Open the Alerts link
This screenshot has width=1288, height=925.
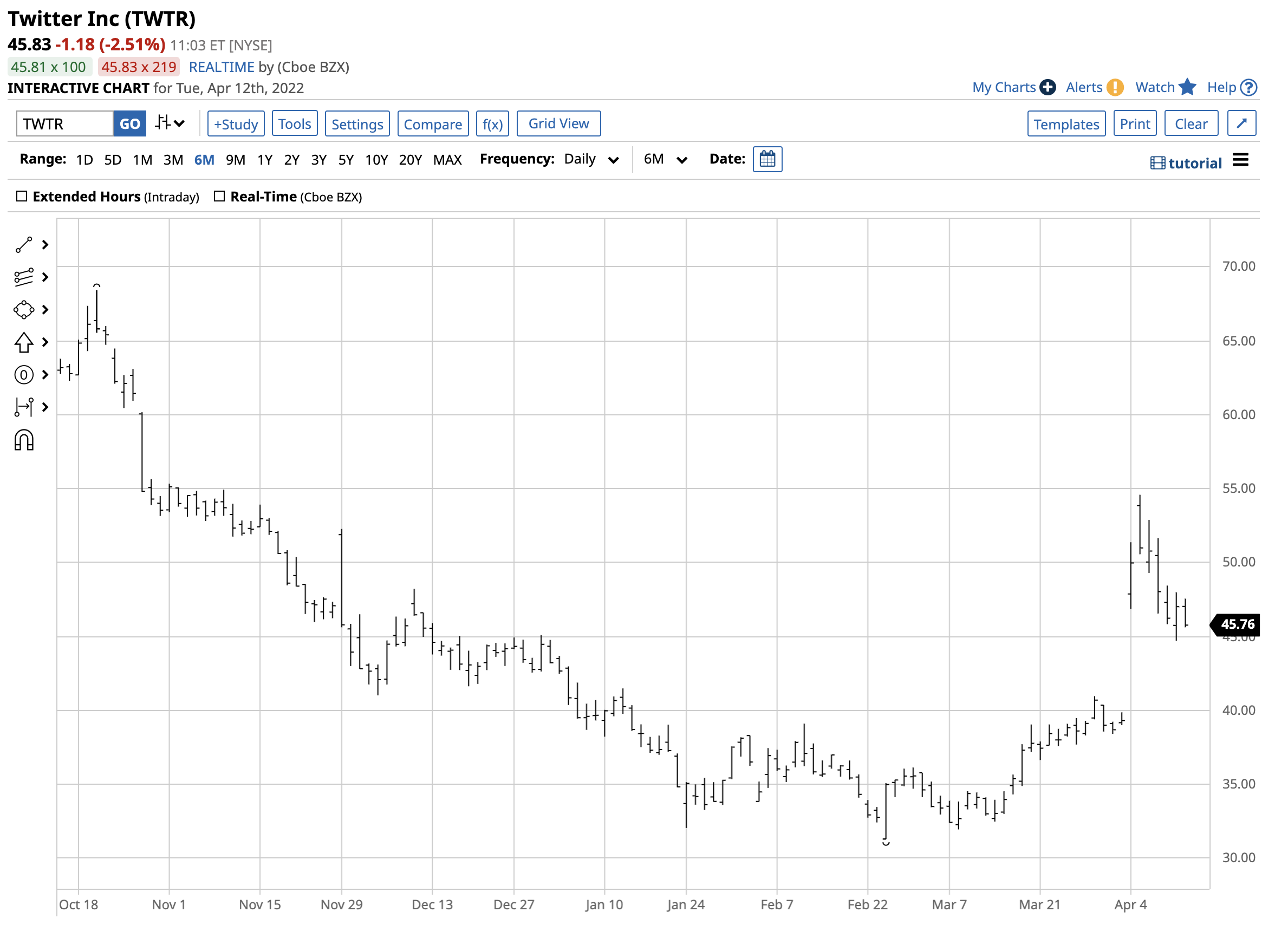[x=1084, y=87]
